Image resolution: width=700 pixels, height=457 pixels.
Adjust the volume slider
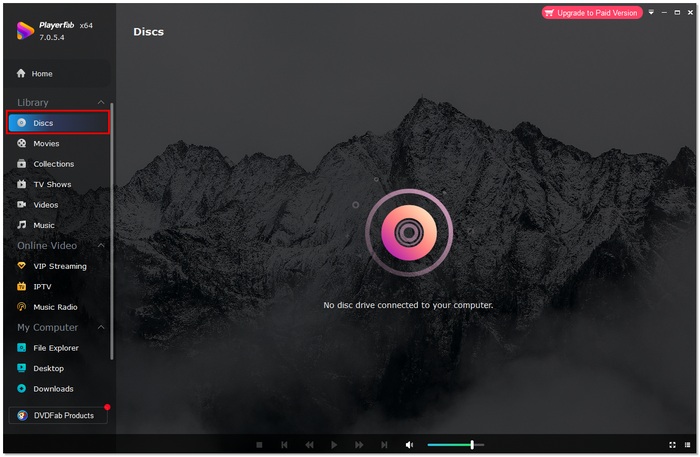[471, 445]
